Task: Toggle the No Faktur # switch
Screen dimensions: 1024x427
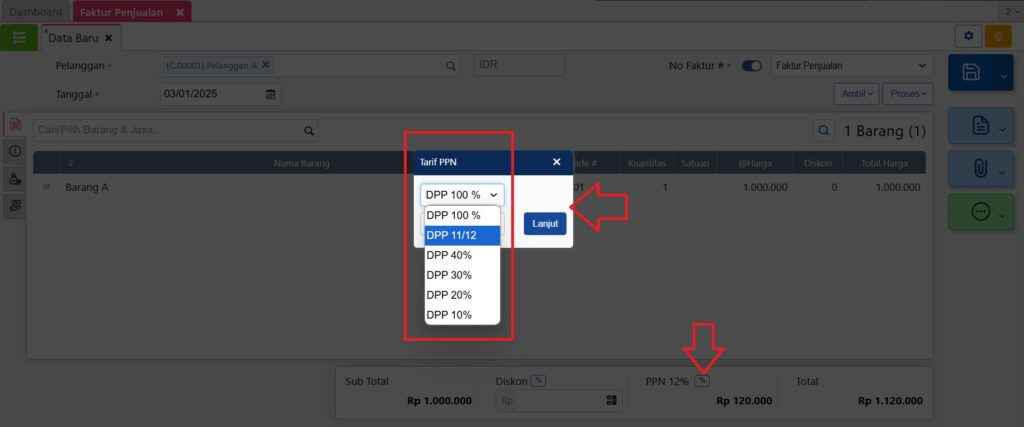Action: (751, 66)
